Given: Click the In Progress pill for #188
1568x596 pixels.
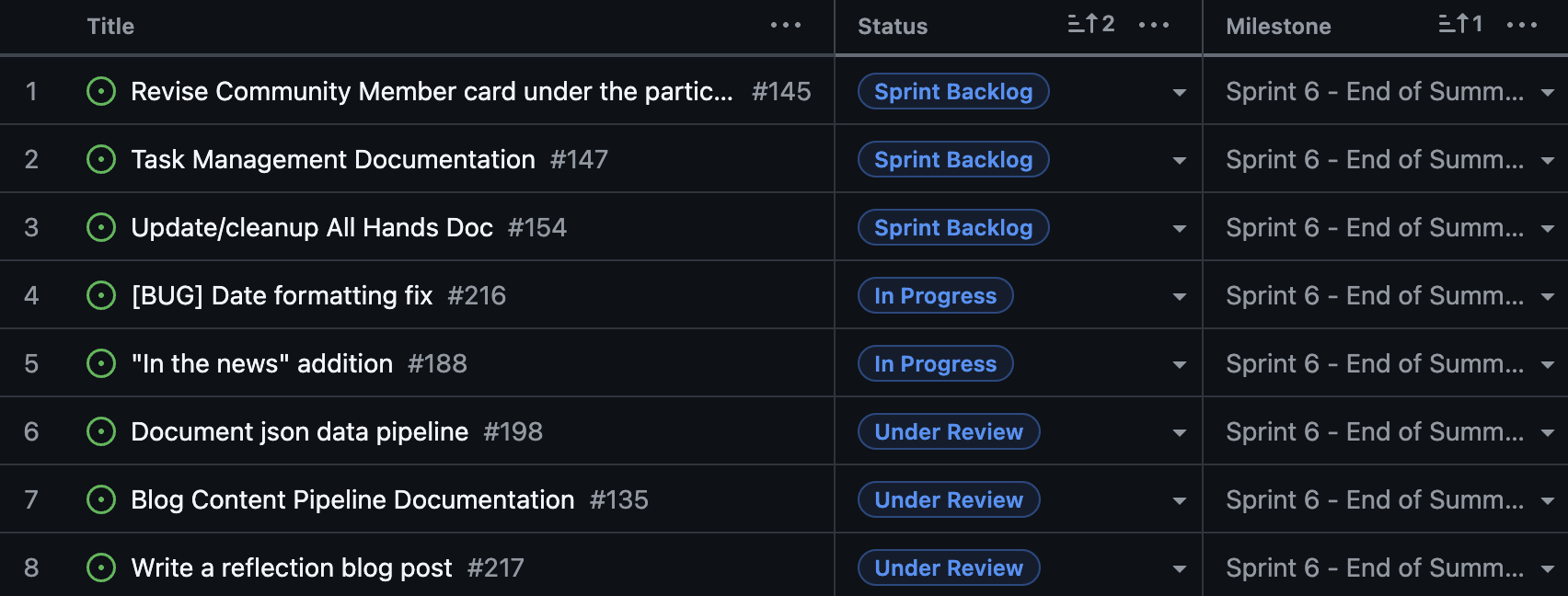Looking at the screenshot, I should tap(935, 363).
